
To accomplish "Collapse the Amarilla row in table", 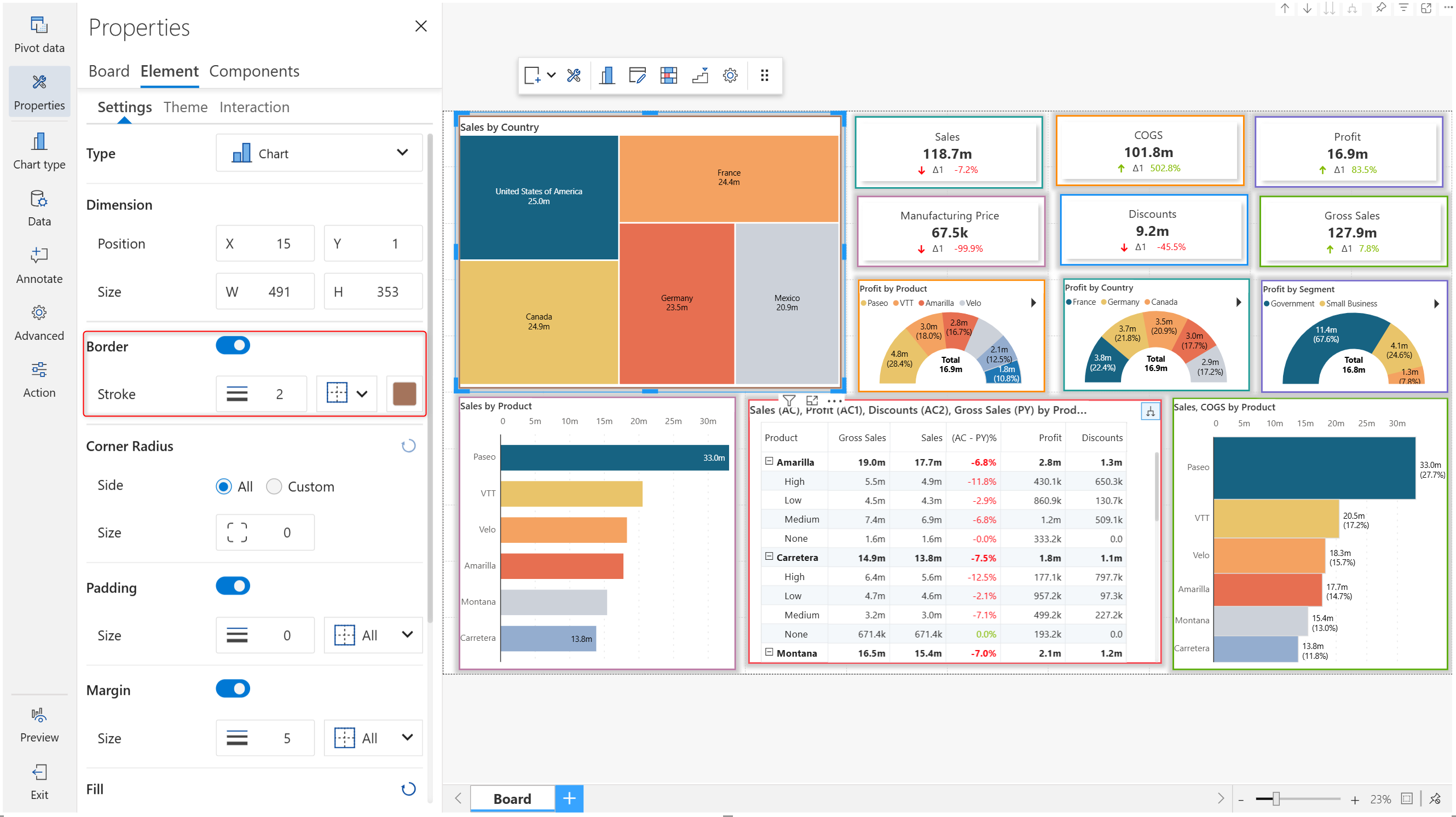I will [769, 461].
